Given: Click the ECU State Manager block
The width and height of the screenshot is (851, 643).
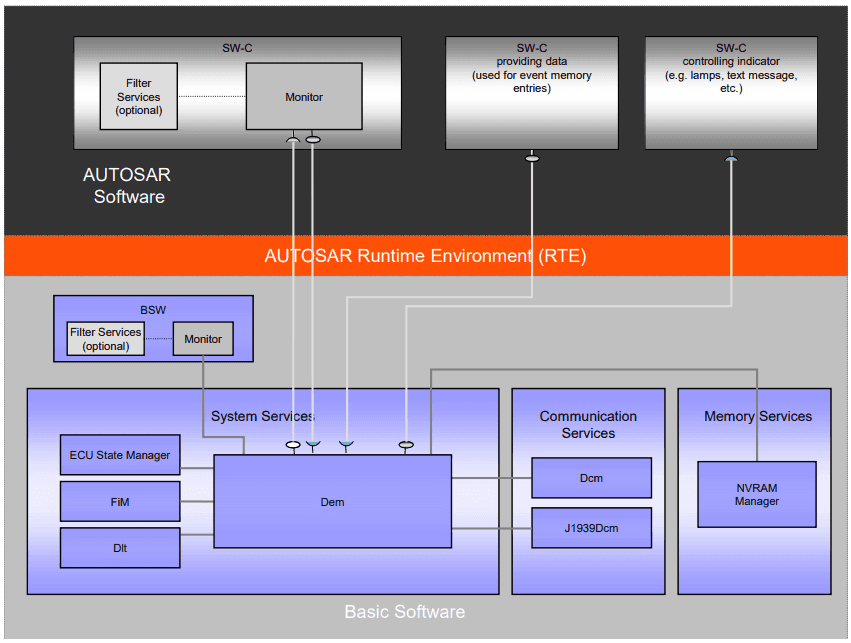Looking at the screenshot, I should (x=120, y=455).
